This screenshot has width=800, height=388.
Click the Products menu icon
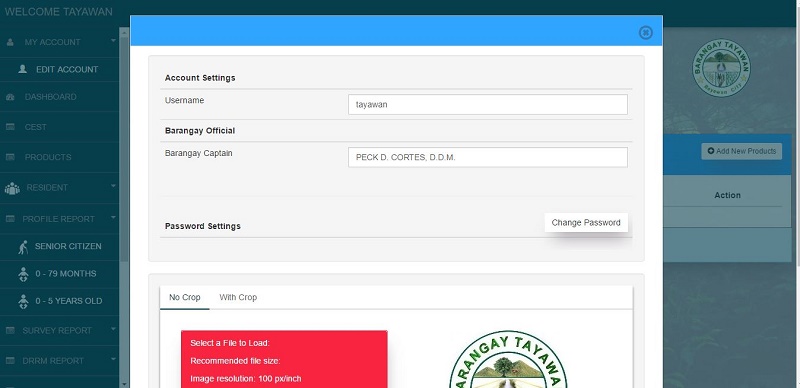10,157
